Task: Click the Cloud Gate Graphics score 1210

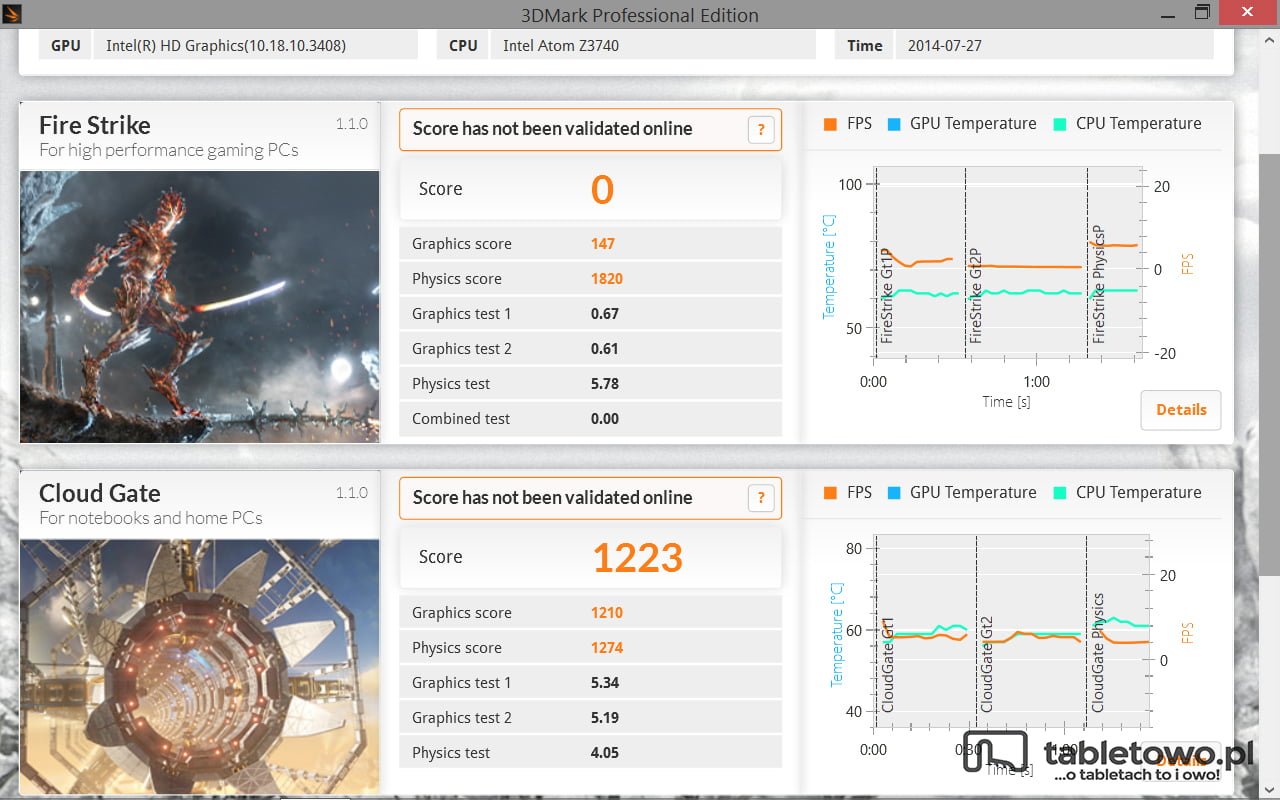Action: [607, 613]
